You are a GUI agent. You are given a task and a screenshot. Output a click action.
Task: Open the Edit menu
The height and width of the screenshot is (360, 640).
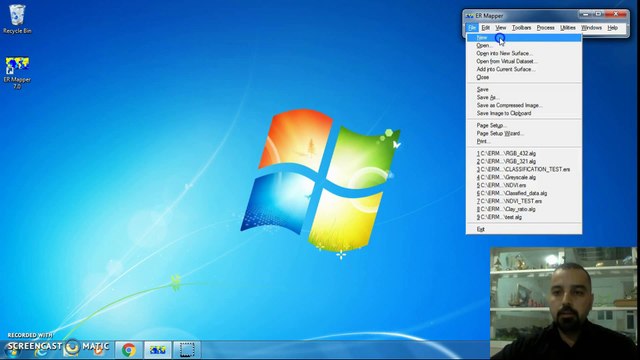(485, 28)
